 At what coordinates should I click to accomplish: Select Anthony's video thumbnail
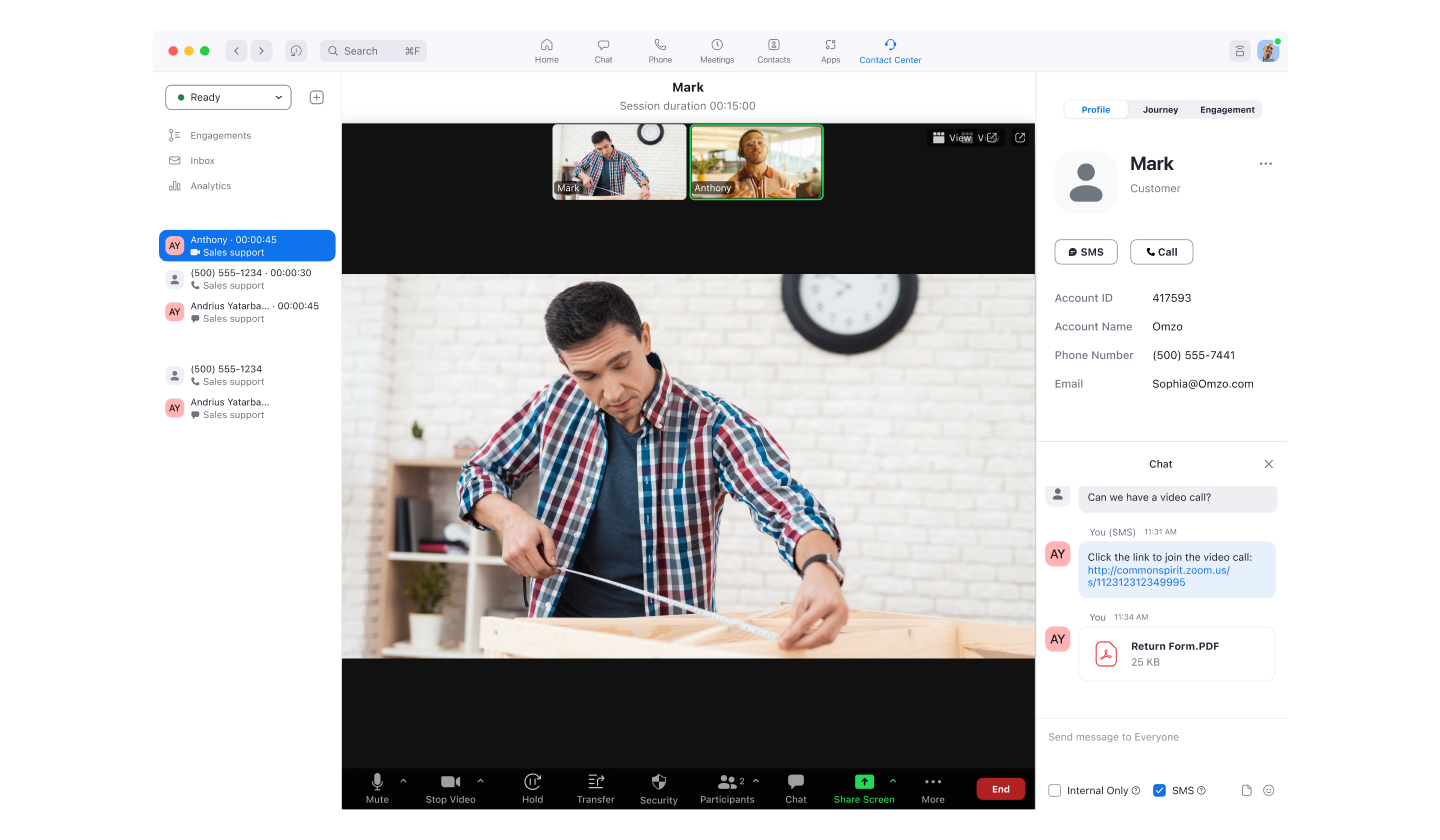756,162
